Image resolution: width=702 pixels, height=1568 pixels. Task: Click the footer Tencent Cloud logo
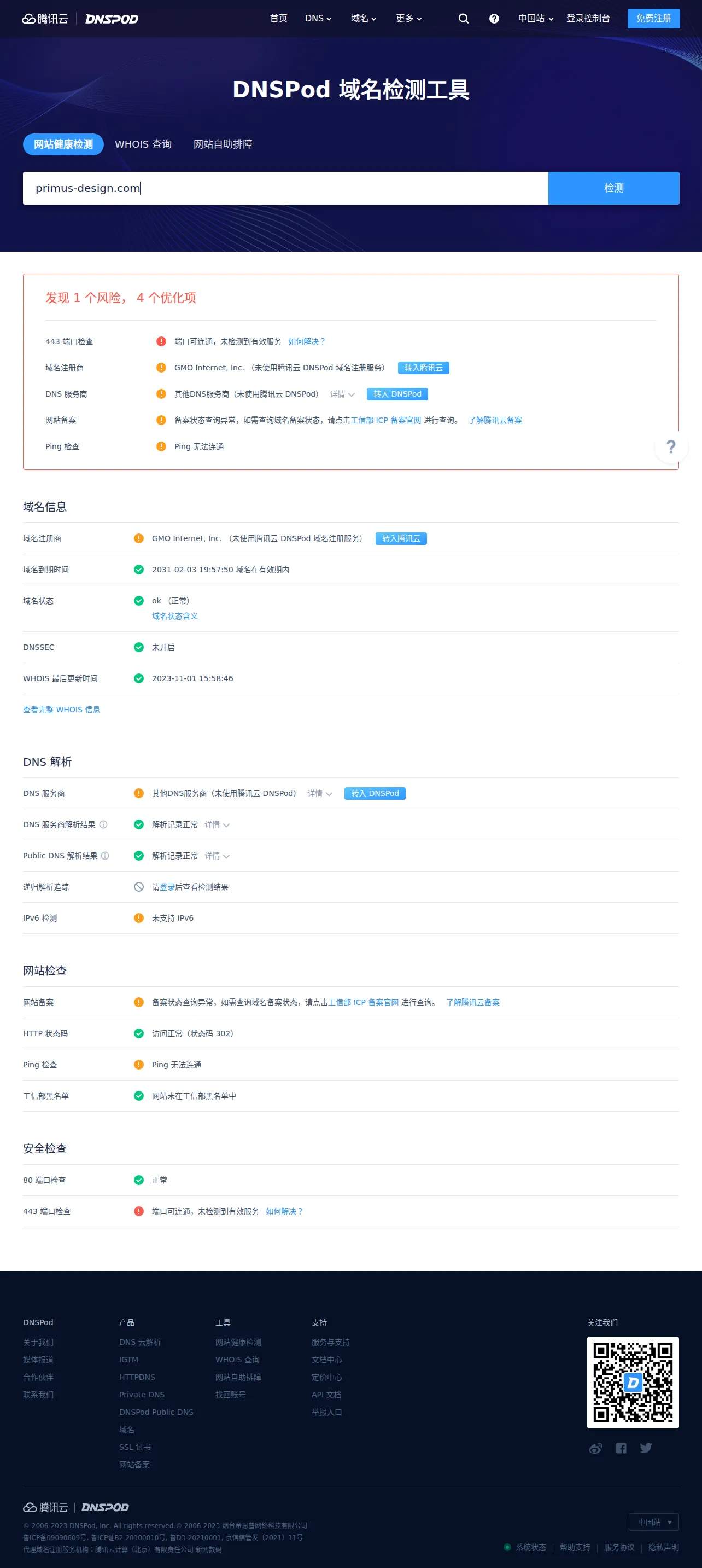(x=45, y=1507)
